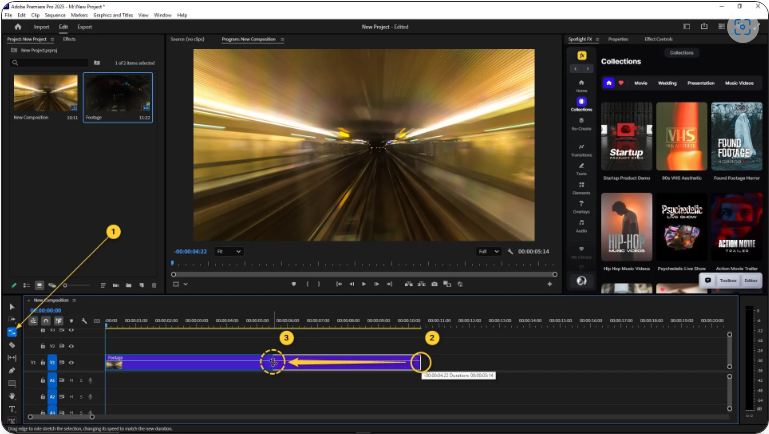Play the sequence in Program monitor

tap(364, 284)
